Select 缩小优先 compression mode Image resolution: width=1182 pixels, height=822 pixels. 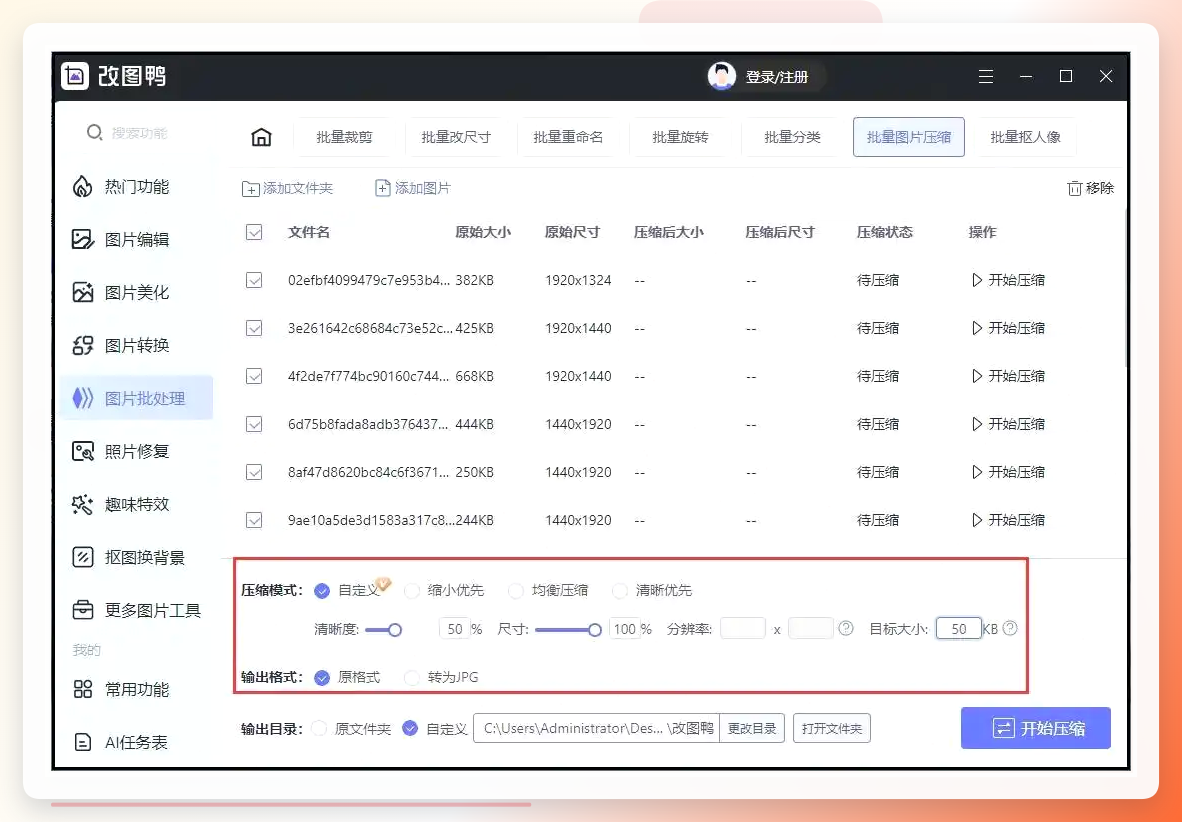tap(412, 590)
